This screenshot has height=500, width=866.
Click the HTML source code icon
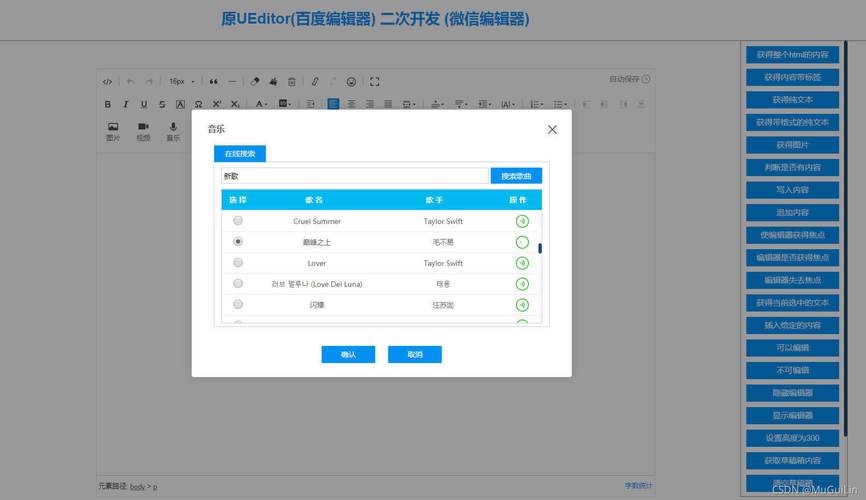(x=107, y=82)
